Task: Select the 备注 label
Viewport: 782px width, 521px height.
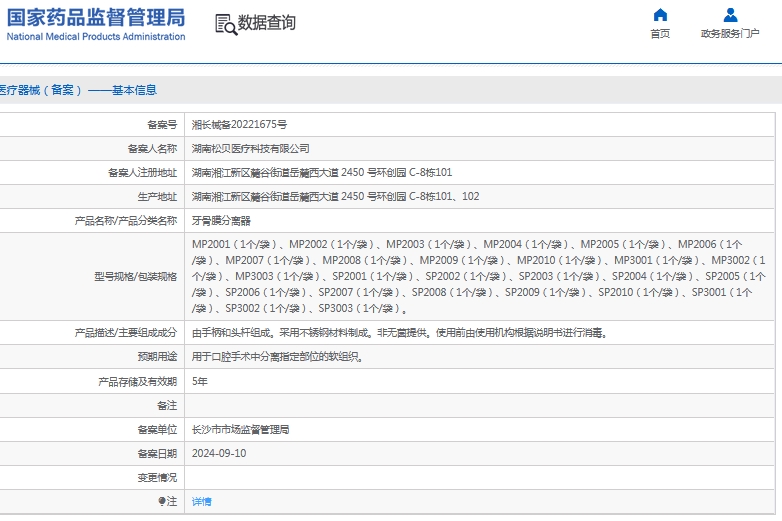Action: click(167, 405)
